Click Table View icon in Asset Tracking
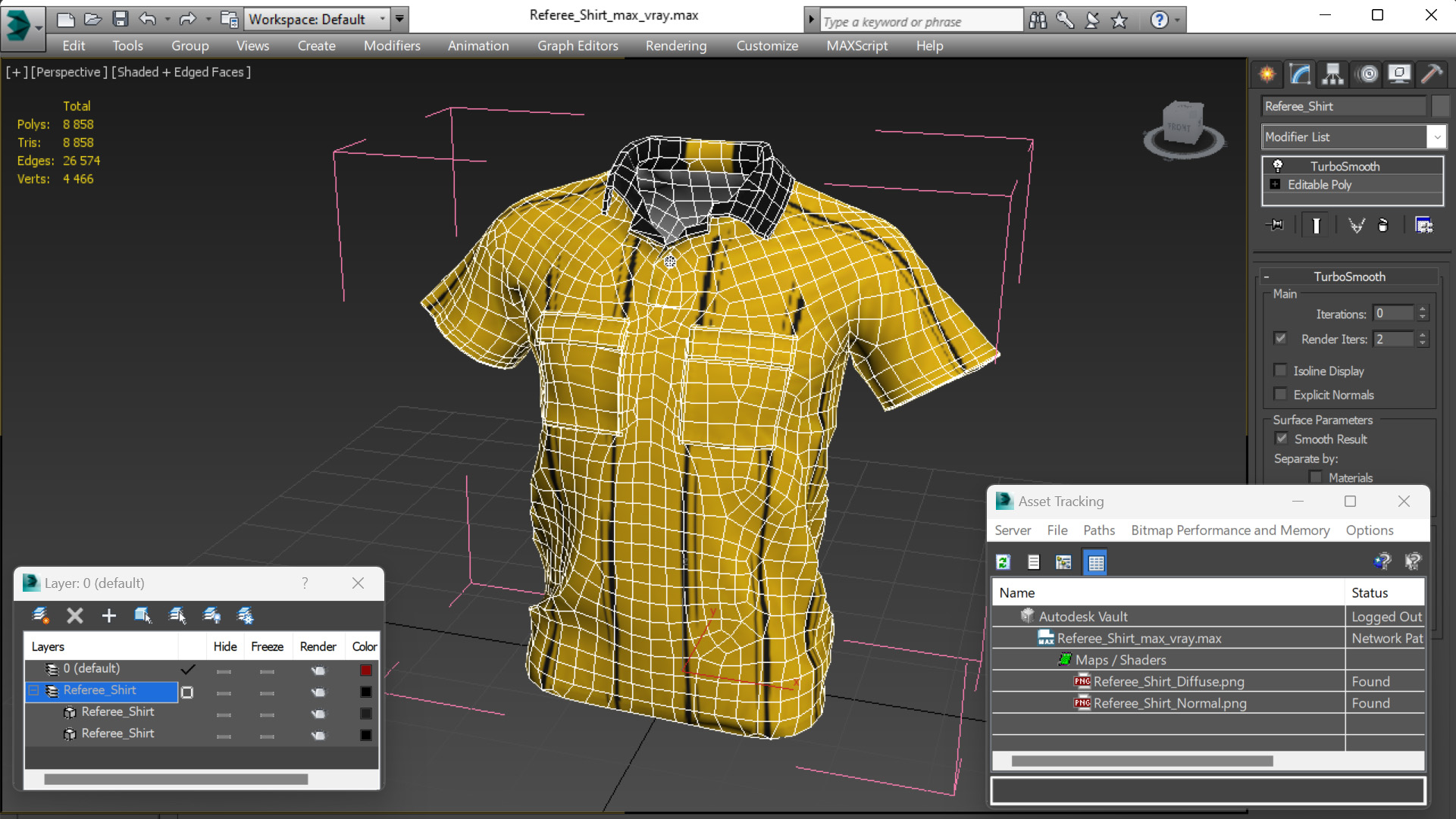 pos(1096,562)
